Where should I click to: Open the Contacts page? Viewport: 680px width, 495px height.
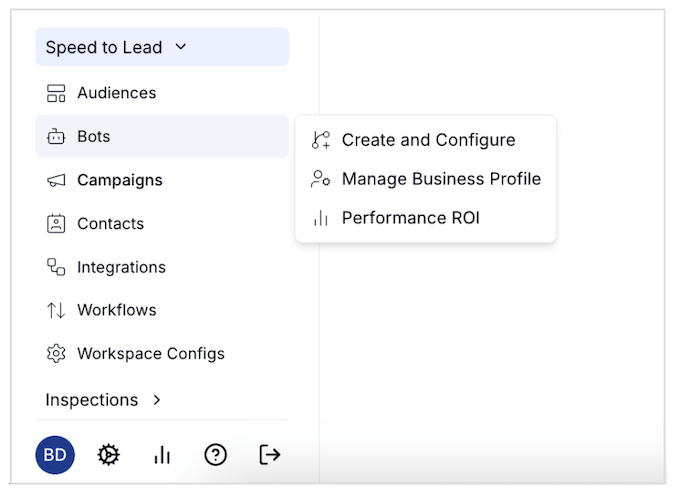click(x=110, y=224)
